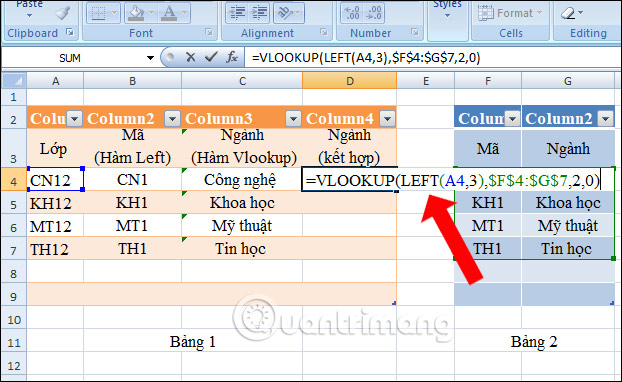Click in the formula bar VLOOKUP text
The image size is (622, 382).
pos(366,58)
